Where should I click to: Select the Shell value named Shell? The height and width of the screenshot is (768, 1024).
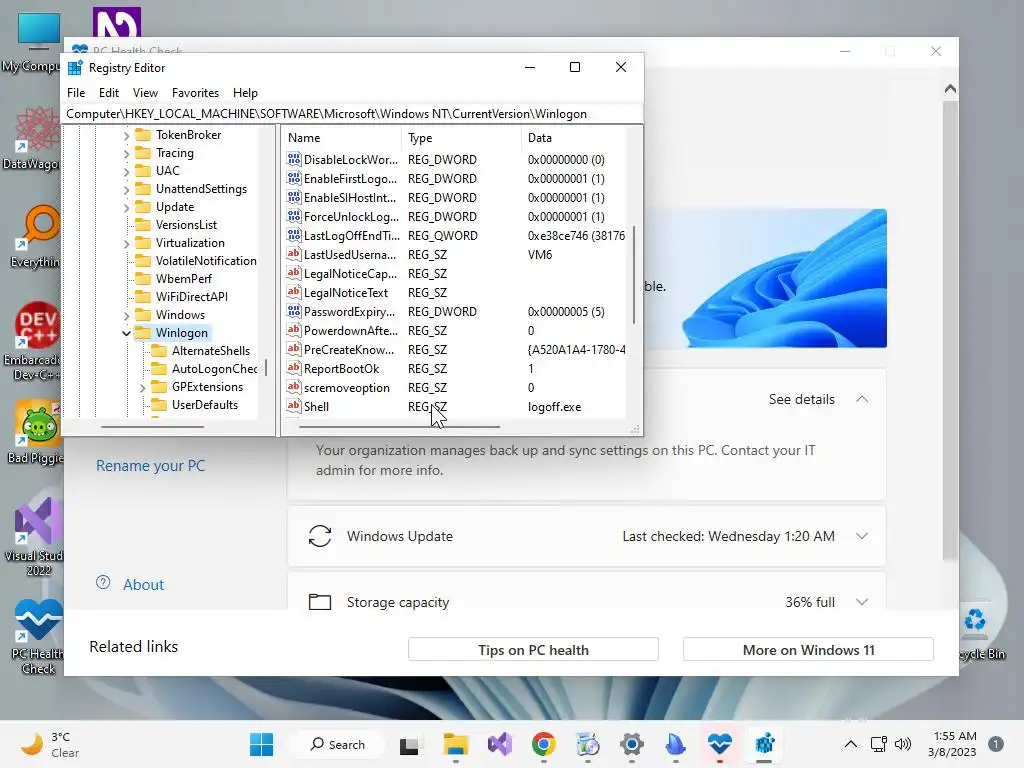(x=316, y=407)
